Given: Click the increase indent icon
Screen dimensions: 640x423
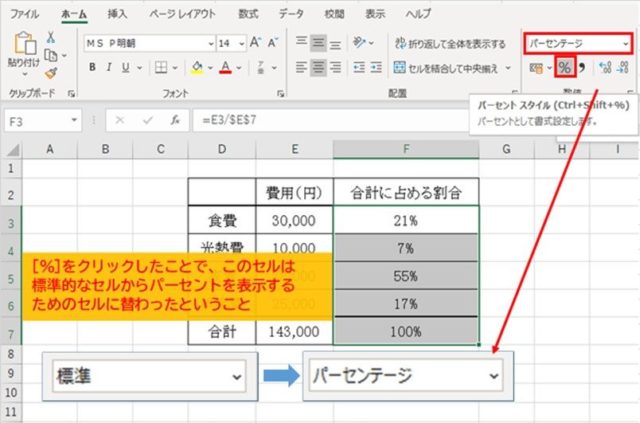Looking at the screenshot, I should point(376,67).
